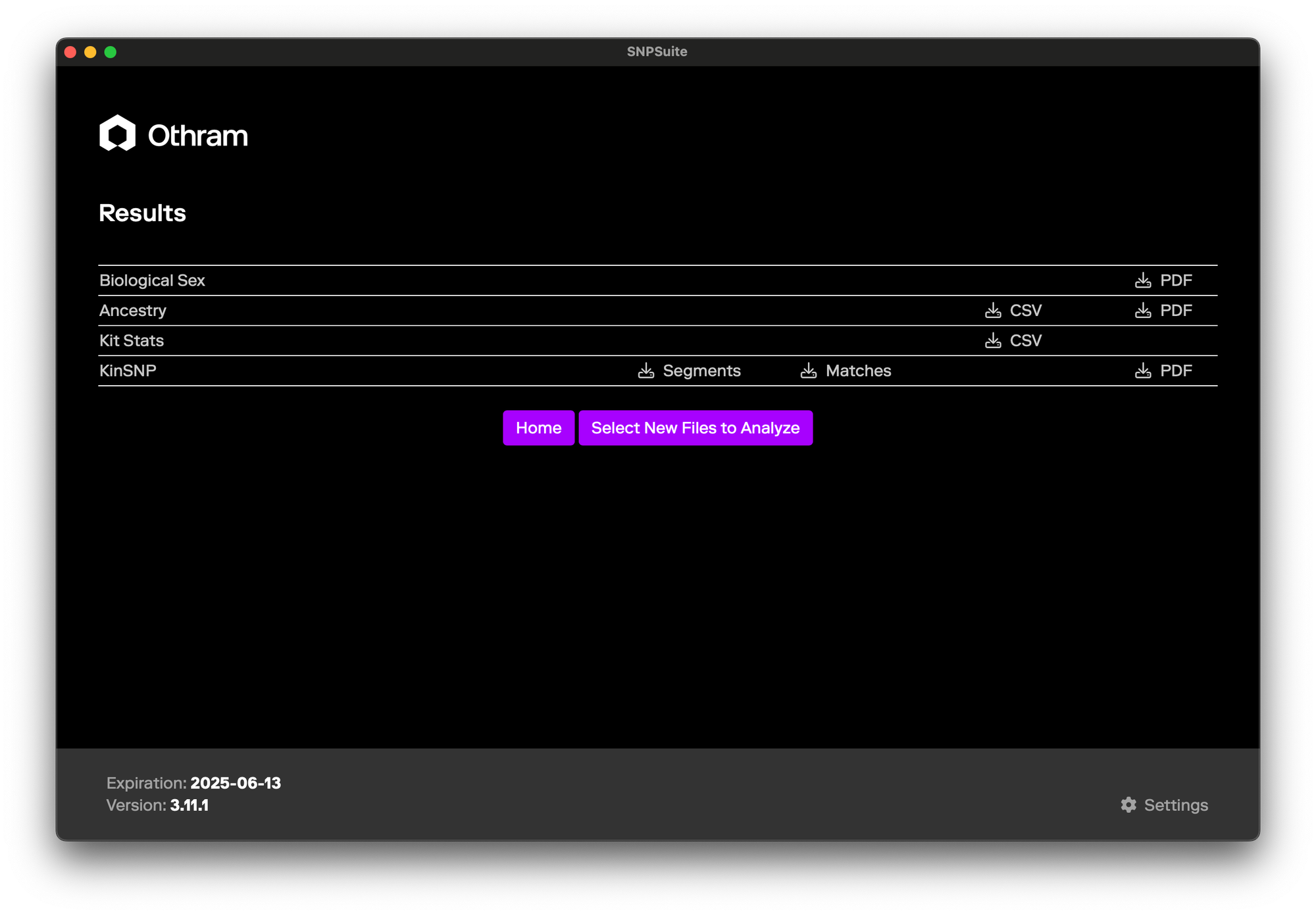Click the Segments label in the KinSNP row
Screen dimensions: 1316x915
click(x=701, y=371)
